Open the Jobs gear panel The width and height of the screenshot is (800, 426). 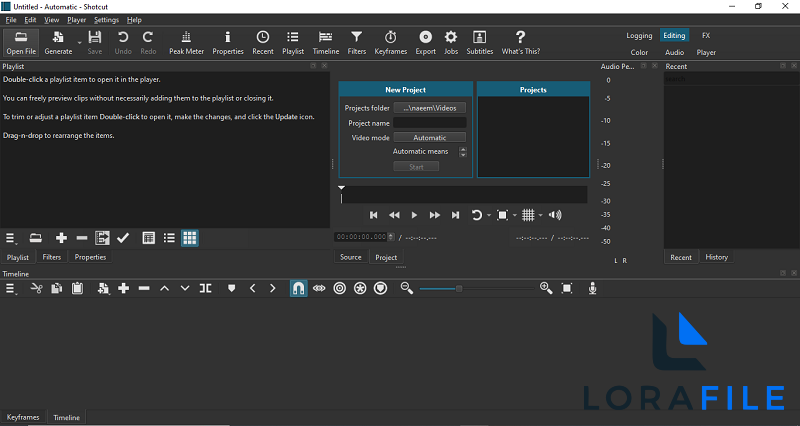(x=451, y=43)
